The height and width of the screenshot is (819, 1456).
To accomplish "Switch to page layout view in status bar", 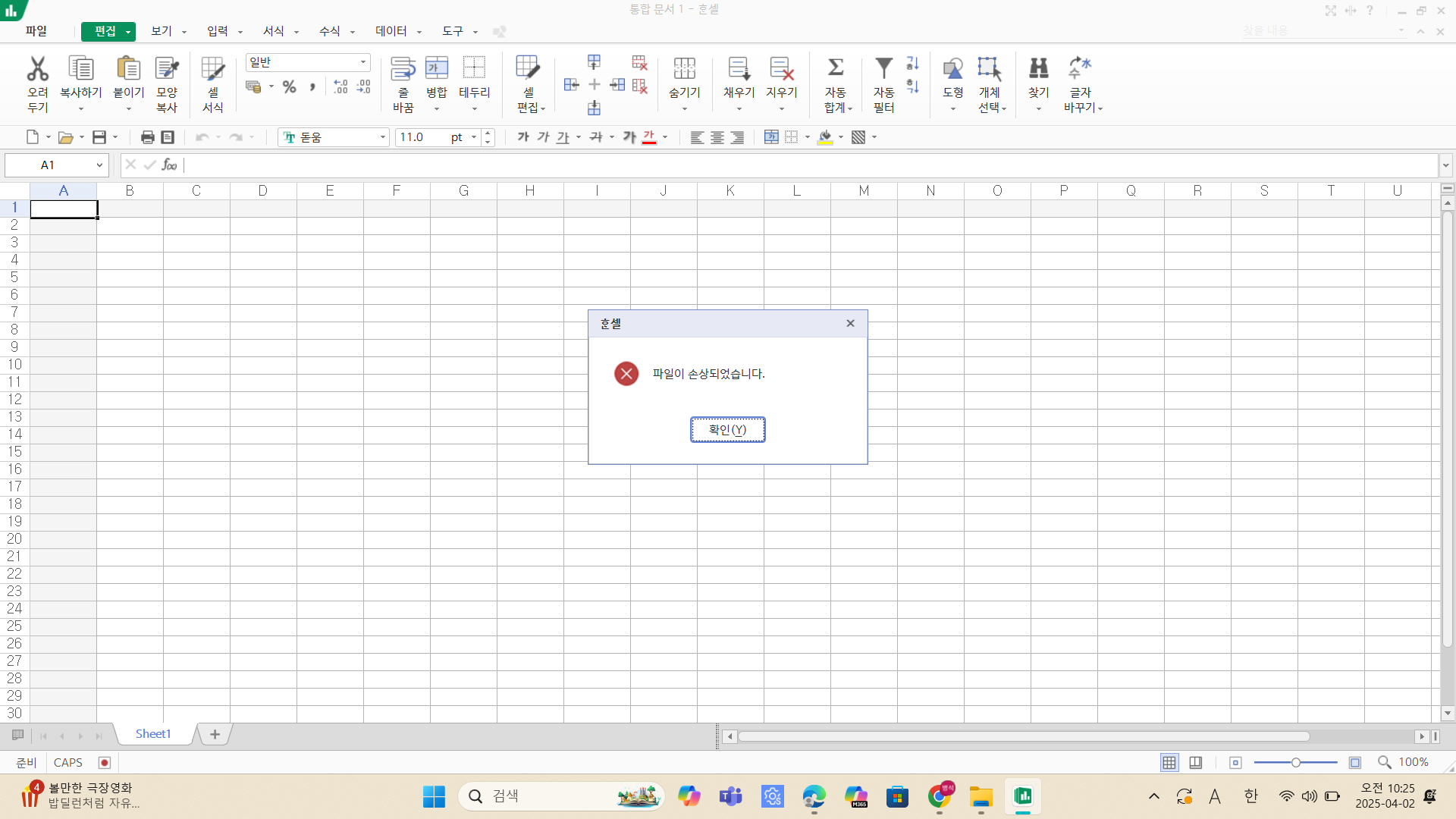I will (x=1196, y=763).
